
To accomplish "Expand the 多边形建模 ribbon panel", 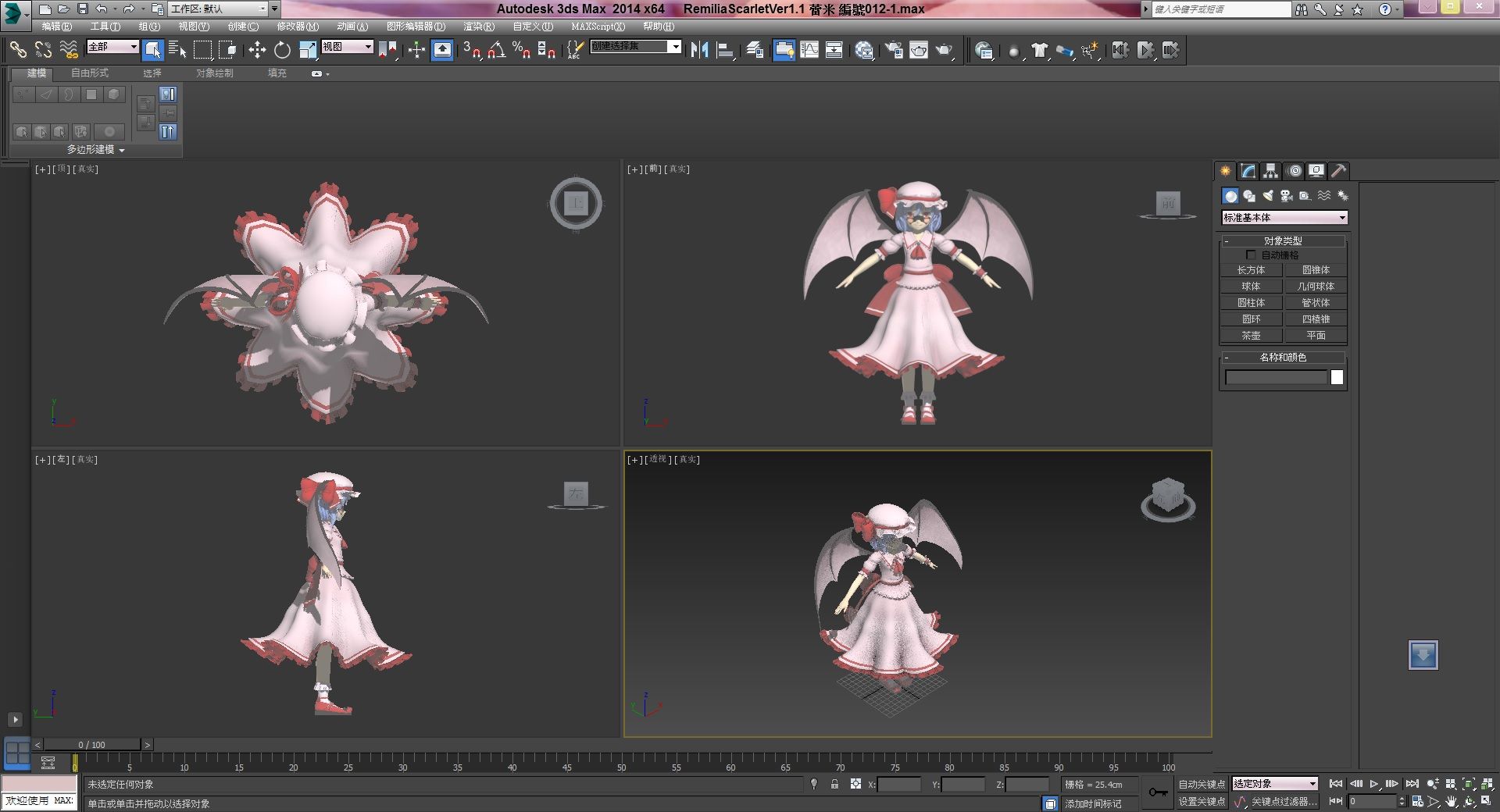I will click(95, 149).
